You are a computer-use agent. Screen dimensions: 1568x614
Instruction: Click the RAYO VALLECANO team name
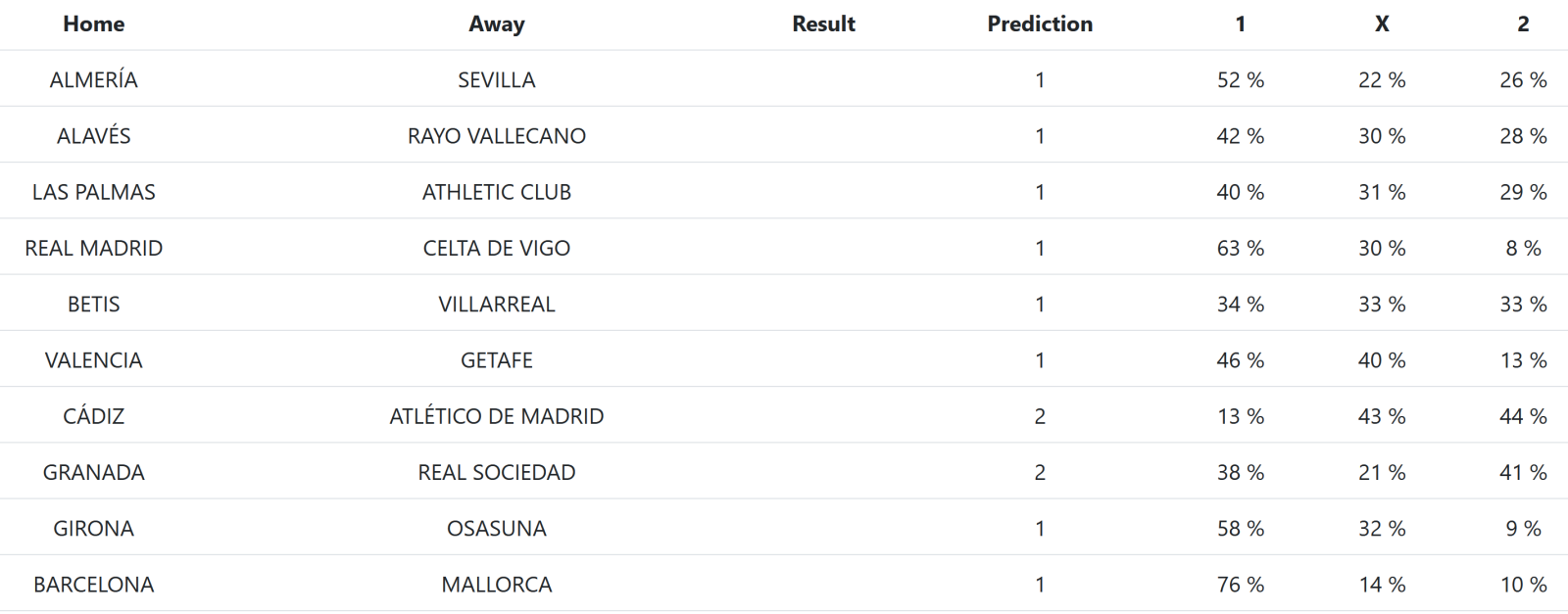click(496, 136)
